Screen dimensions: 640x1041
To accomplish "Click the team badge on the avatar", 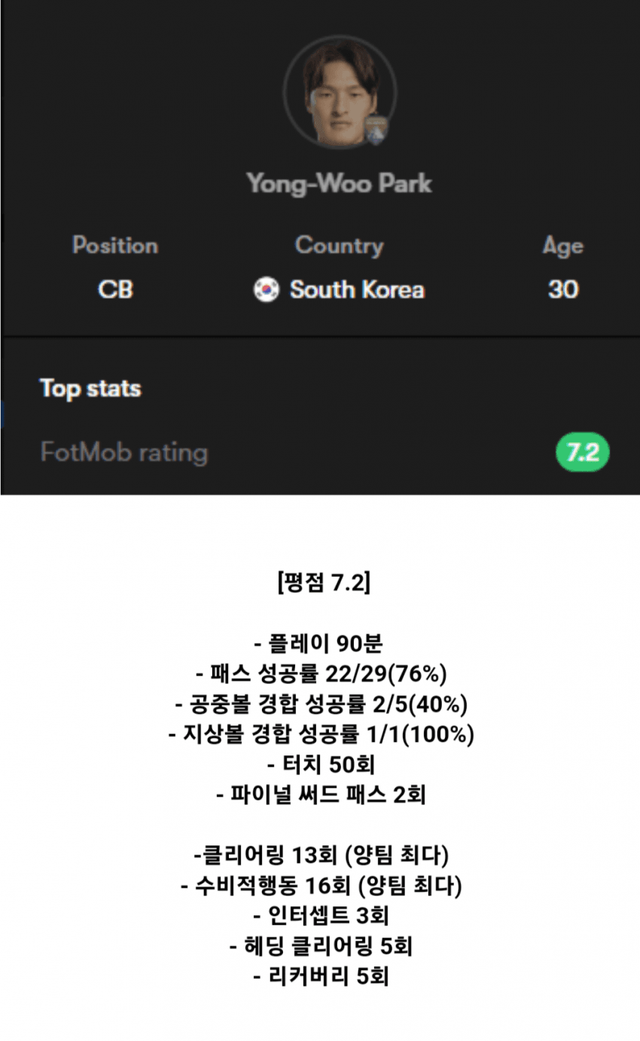I will (376, 130).
